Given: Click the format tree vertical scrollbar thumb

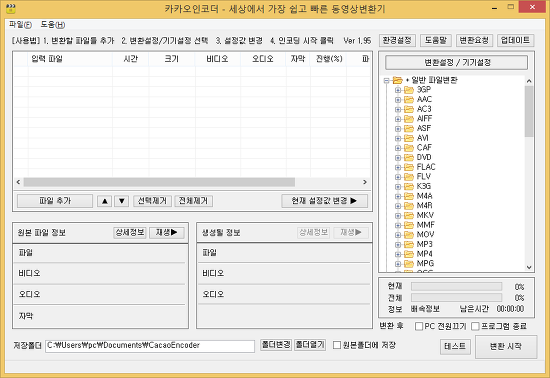Looking at the screenshot, I should pyautogui.click(x=529, y=111).
